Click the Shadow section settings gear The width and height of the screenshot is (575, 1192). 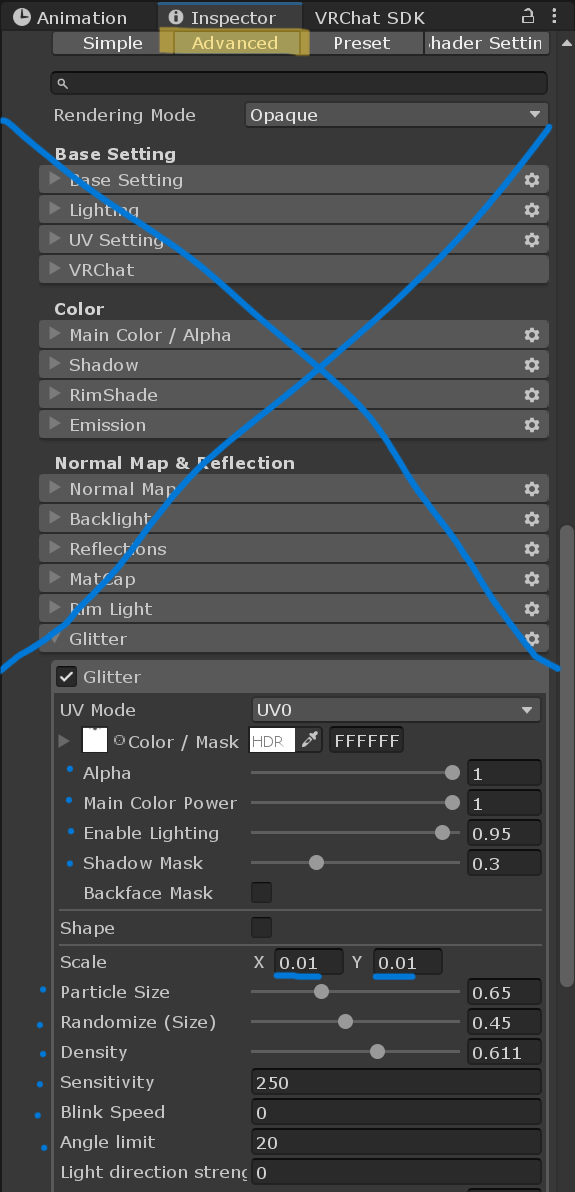pos(532,365)
